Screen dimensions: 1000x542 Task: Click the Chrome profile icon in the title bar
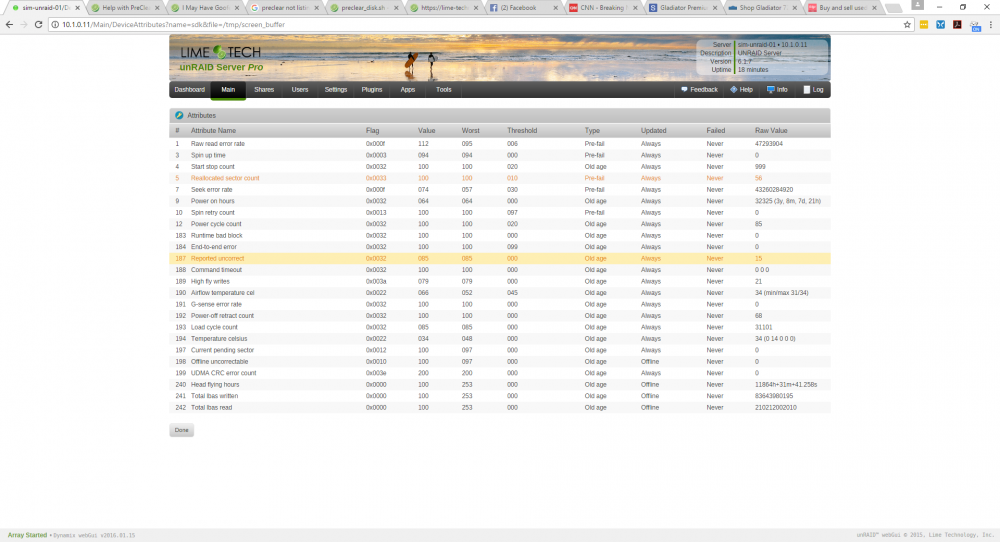click(x=917, y=5)
